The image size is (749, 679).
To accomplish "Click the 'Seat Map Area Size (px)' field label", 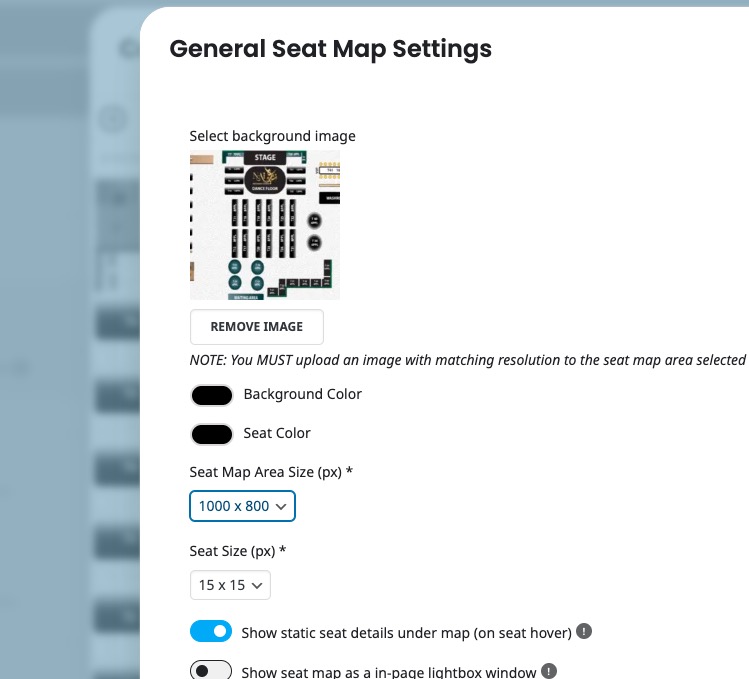I will [x=271, y=472].
